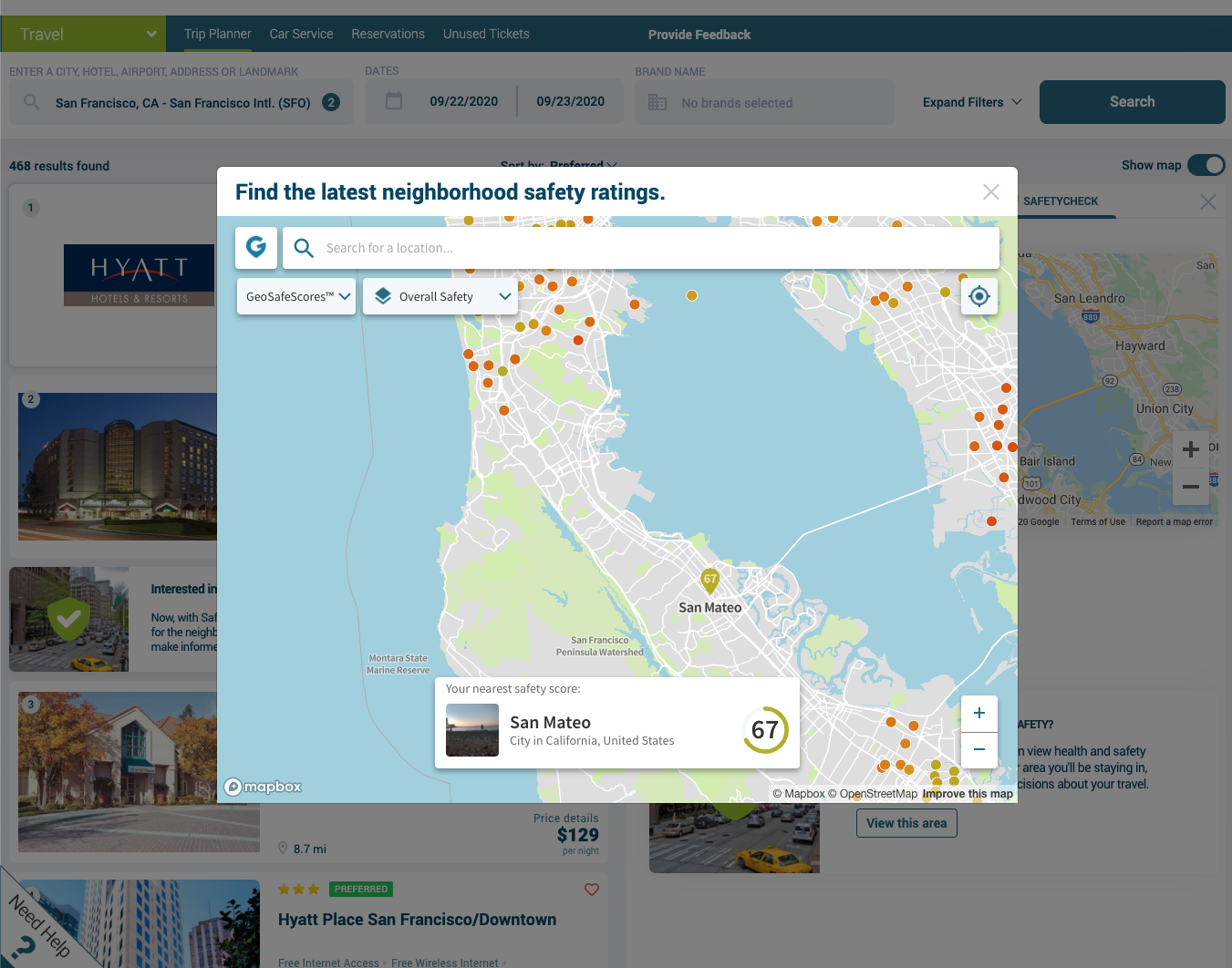Favorite Hyatt Place San Francisco/Downtown with heart

592,890
